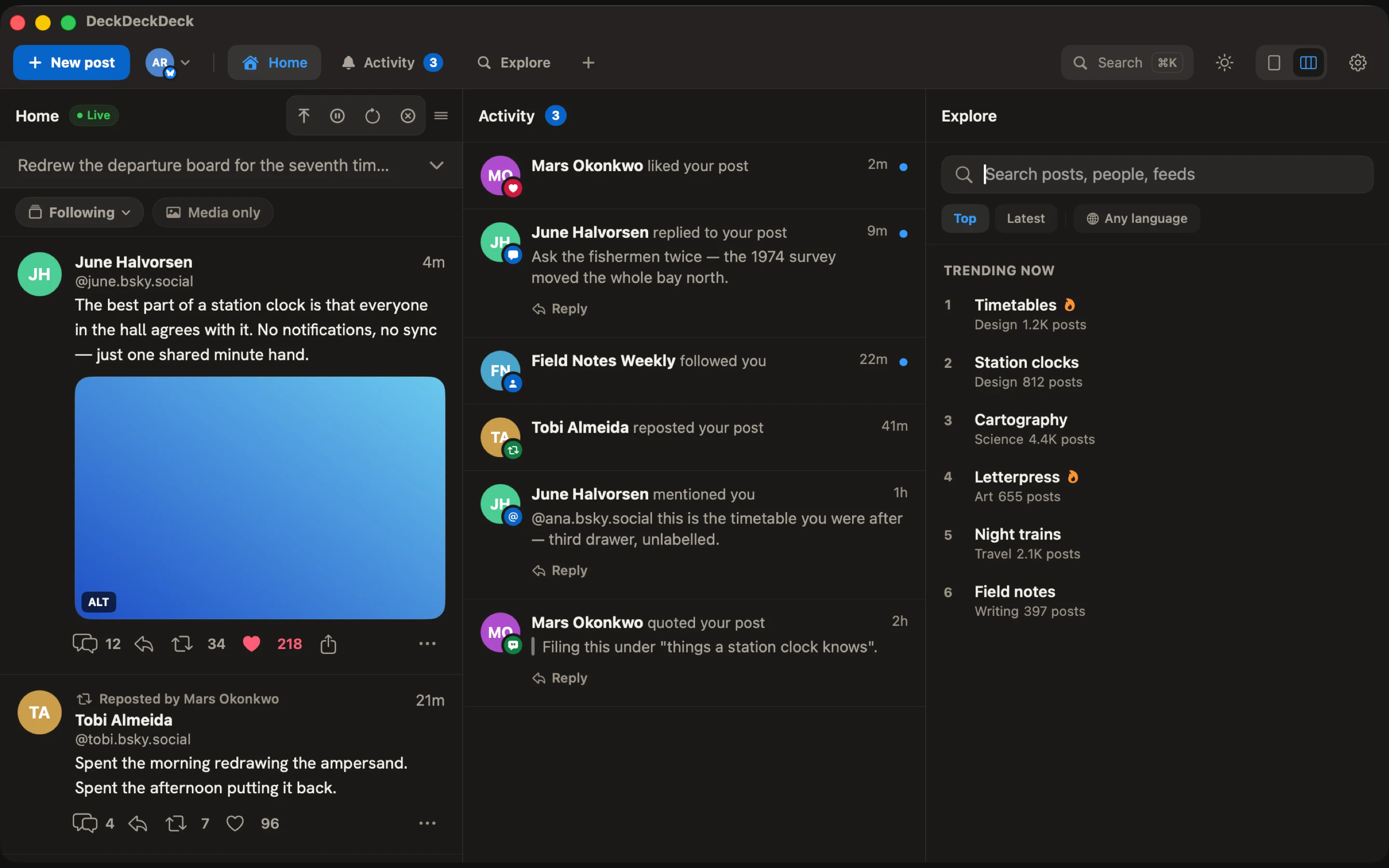
Task: Close the Home column with the X icon
Action: pyautogui.click(x=408, y=116)
